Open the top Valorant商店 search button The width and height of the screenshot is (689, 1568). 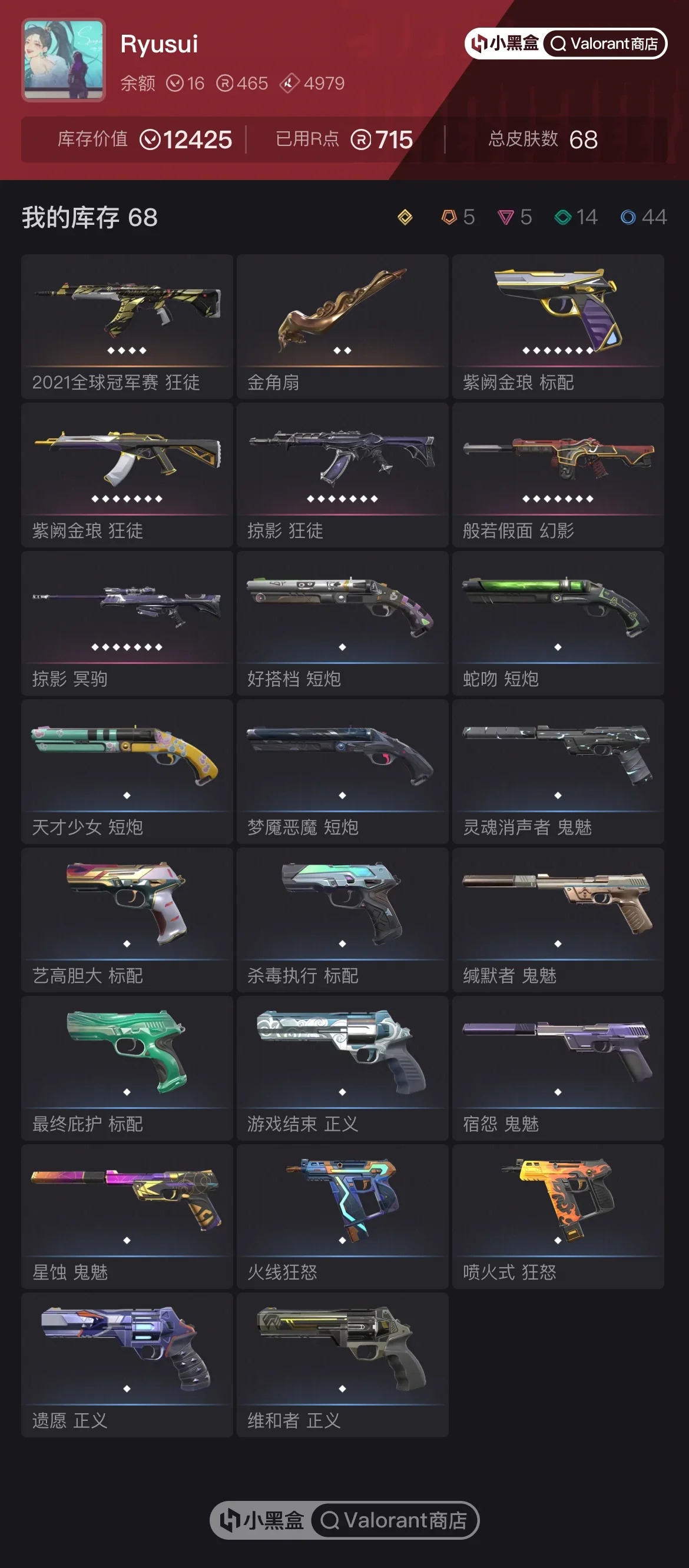pyautogui.click(x=604, y=44)
